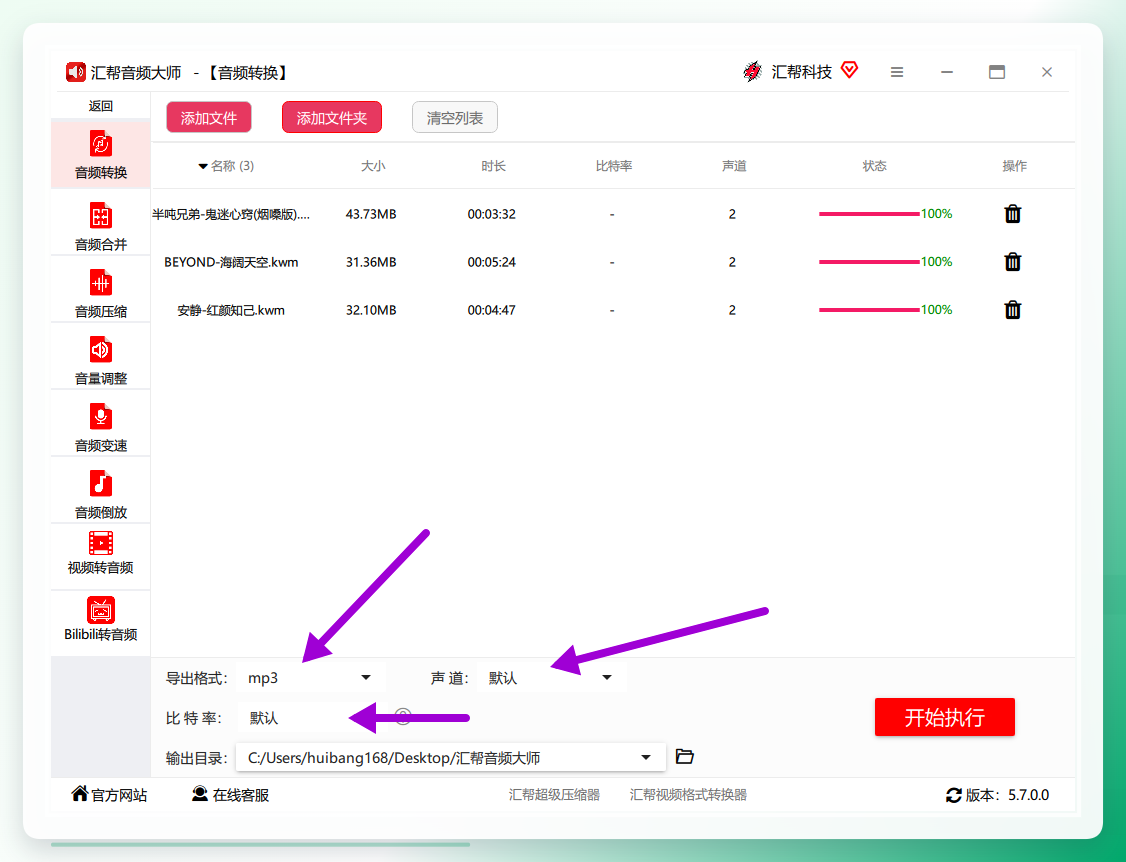Delete the 半吨兄弟-鬼迷心窍 file row
The image size is (1126, 862).
1013,214
